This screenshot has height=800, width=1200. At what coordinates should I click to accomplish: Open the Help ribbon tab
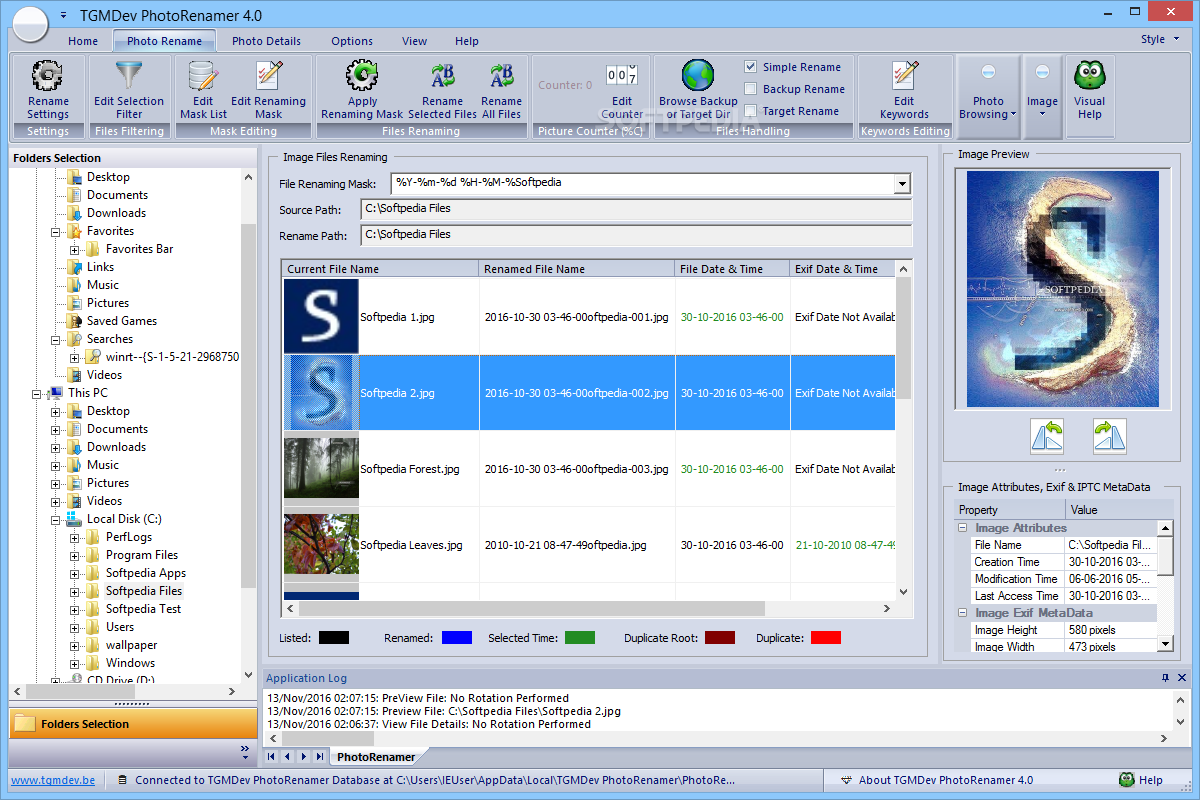[467, 41]
